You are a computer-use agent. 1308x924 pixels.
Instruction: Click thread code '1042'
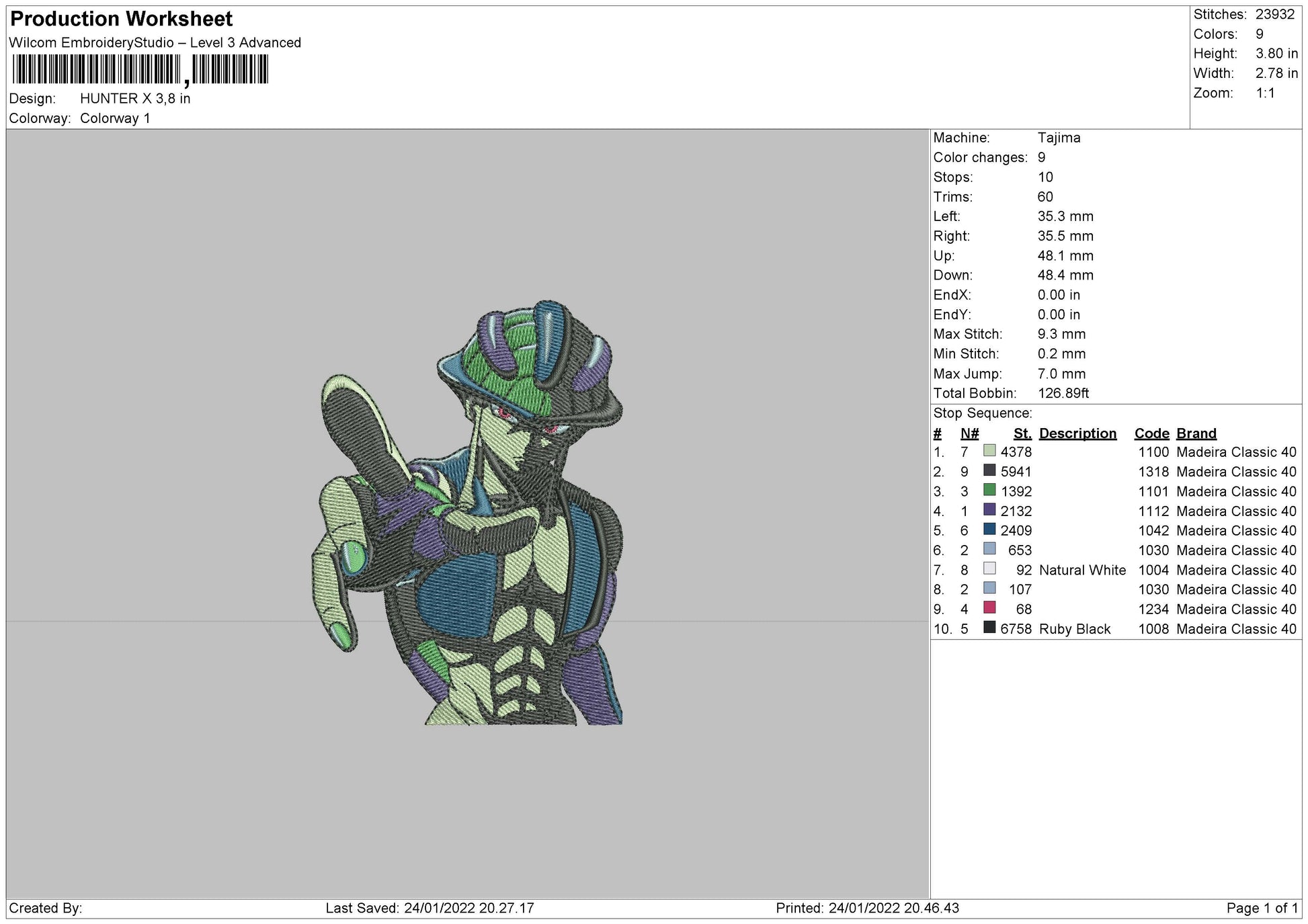tap(1153, 531)
